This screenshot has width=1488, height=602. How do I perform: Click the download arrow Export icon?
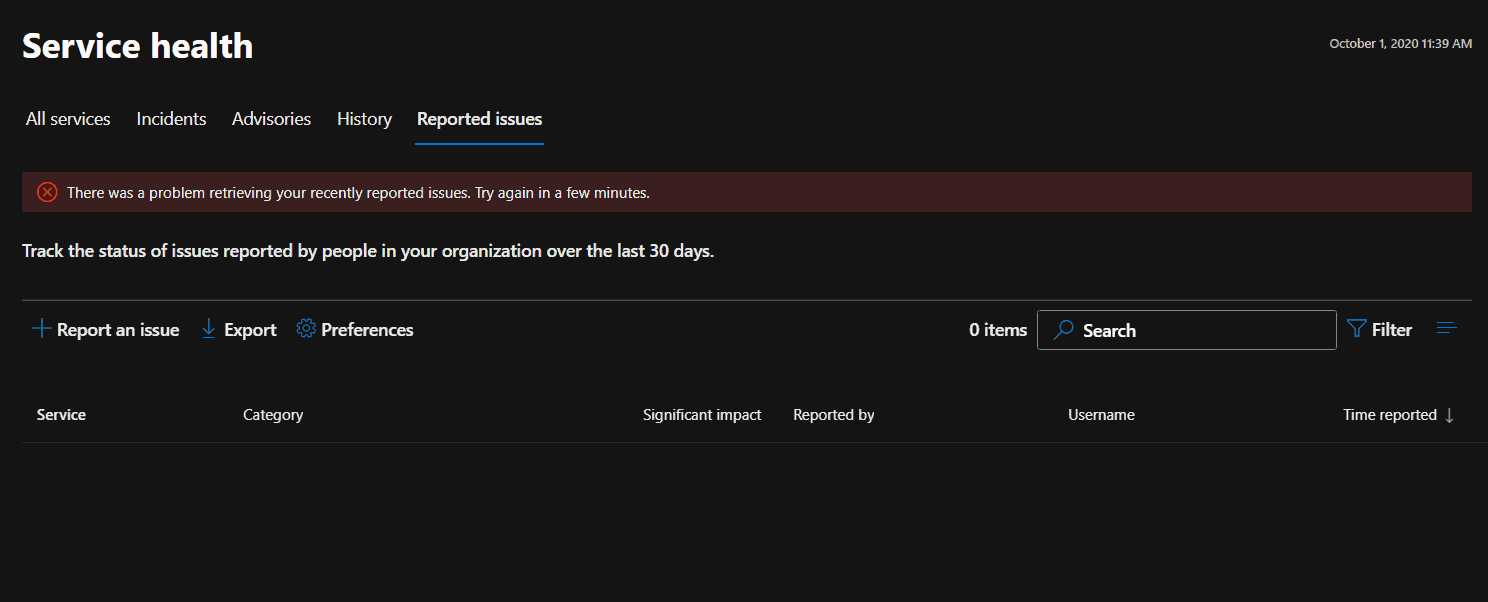pos(209,329)
